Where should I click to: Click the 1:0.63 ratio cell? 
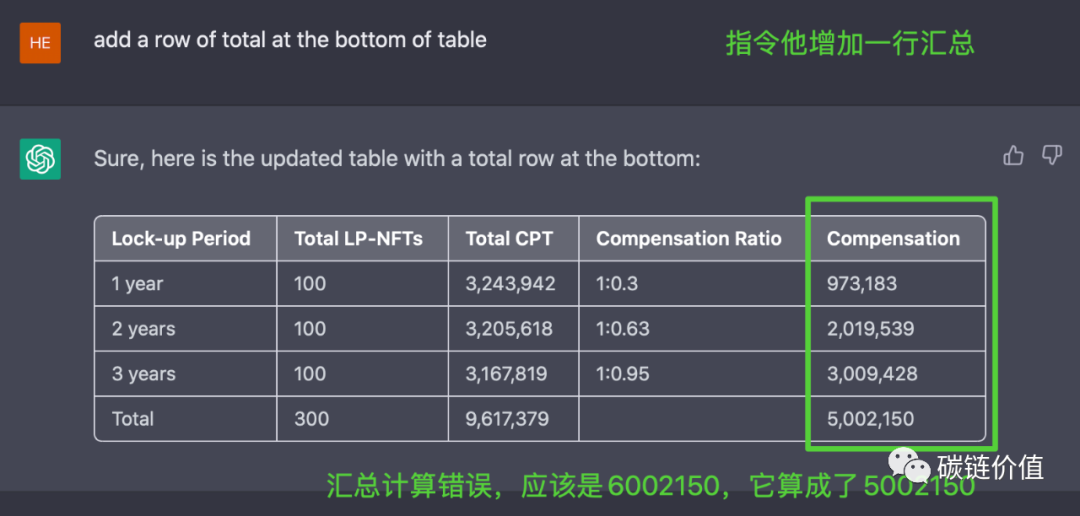click(x=623, y=329)
